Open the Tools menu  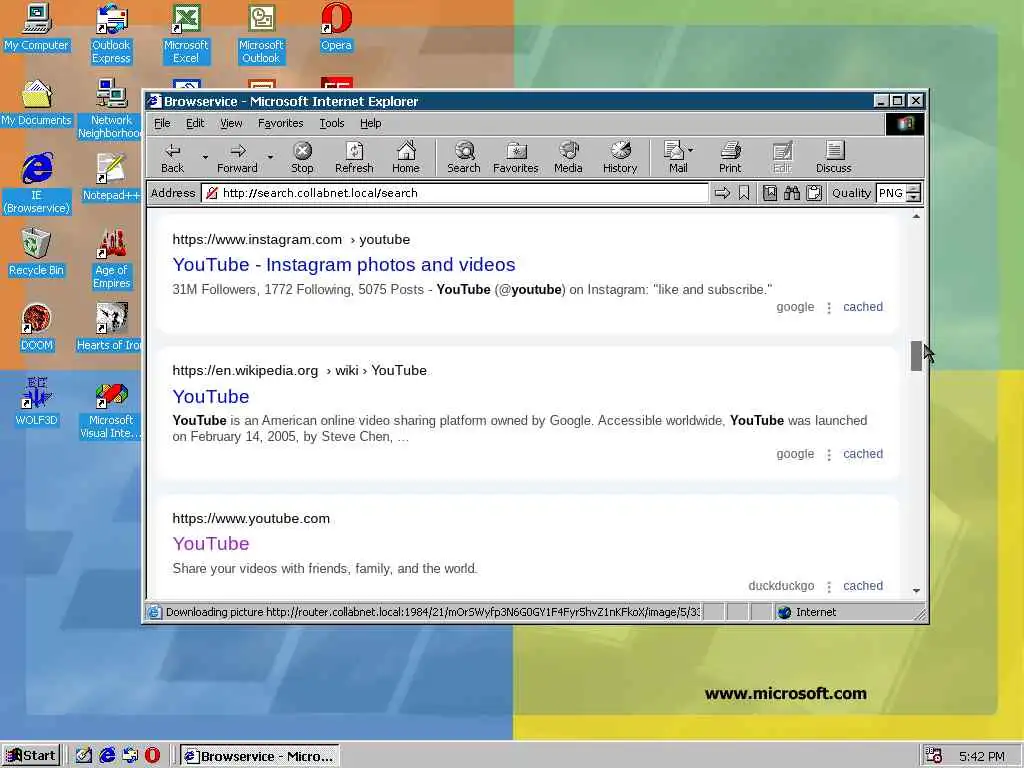pos(332,123)
